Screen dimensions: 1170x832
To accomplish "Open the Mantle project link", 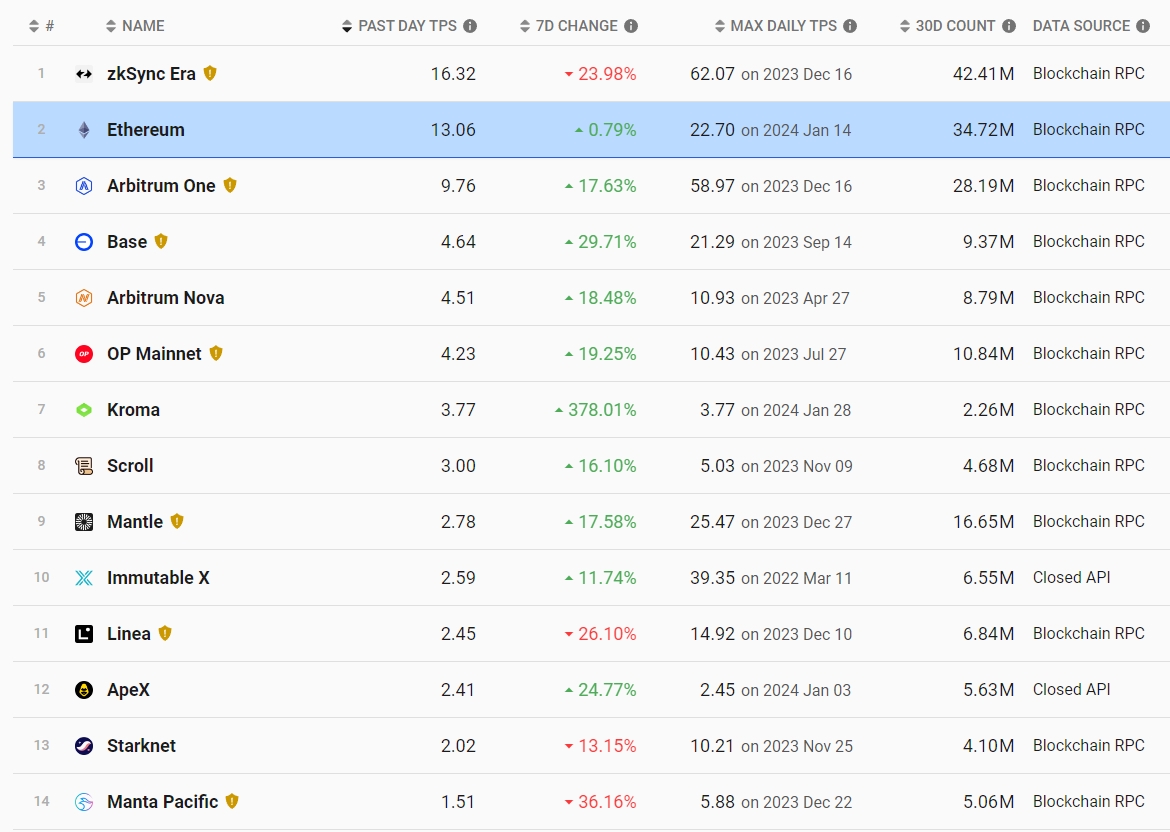I will pyautogui.click(x=135, y=522).
